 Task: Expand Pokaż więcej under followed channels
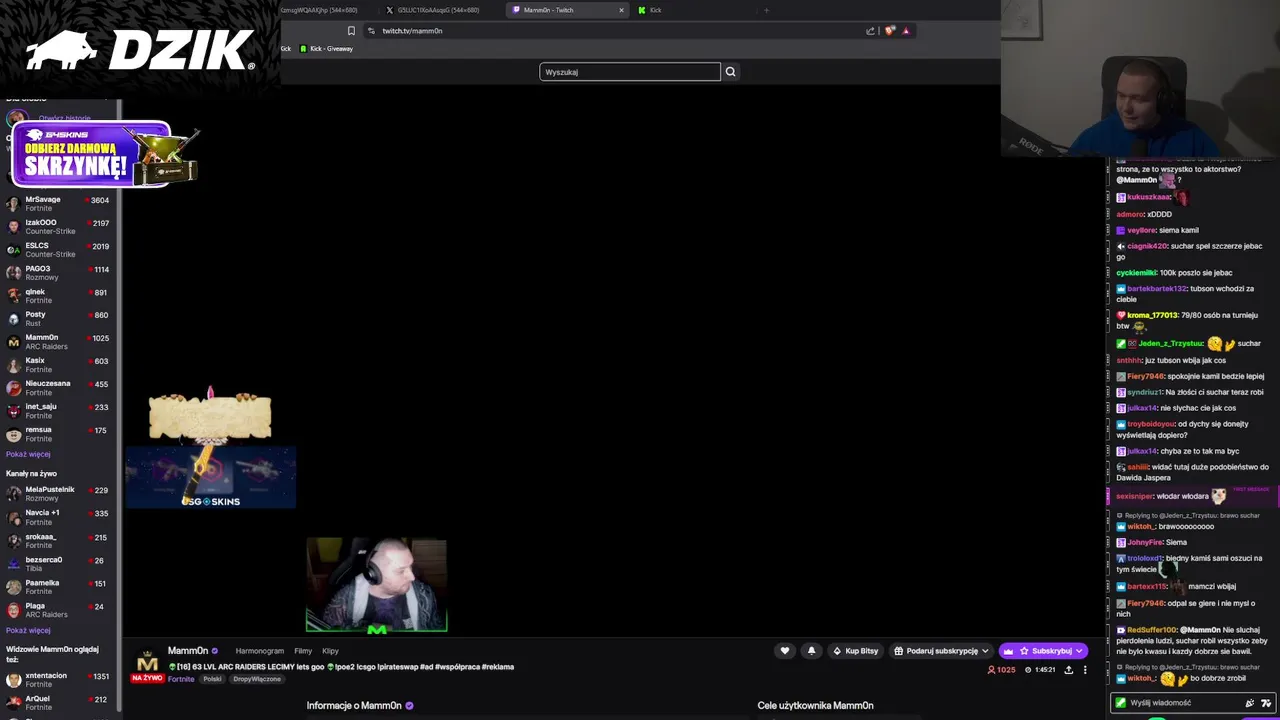[28, 454]
